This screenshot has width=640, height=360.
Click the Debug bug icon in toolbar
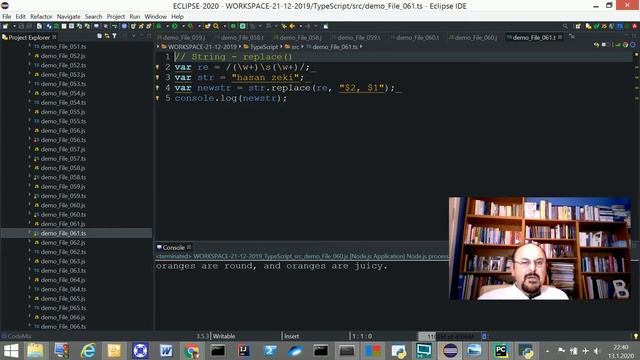click(158, 26)
